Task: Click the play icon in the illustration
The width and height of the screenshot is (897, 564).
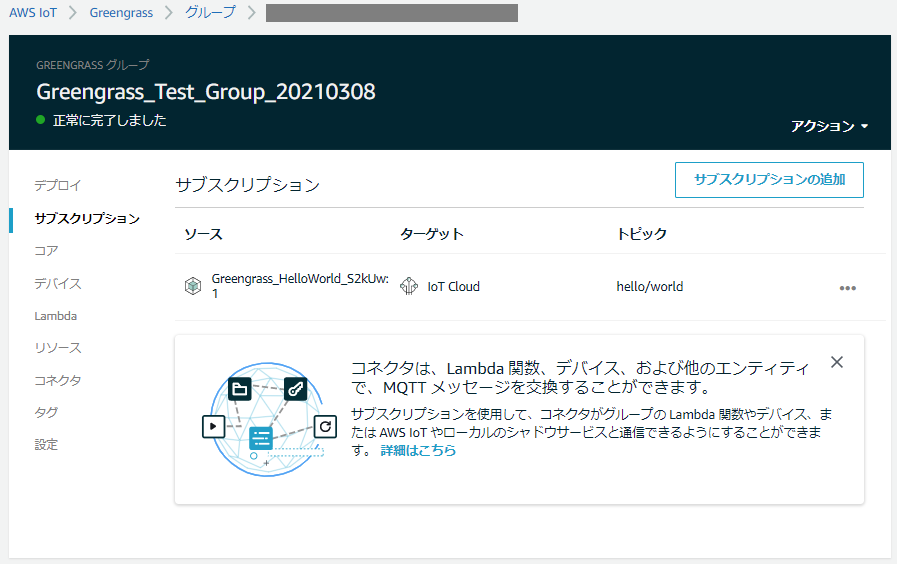Action: (x=213, y=427)
